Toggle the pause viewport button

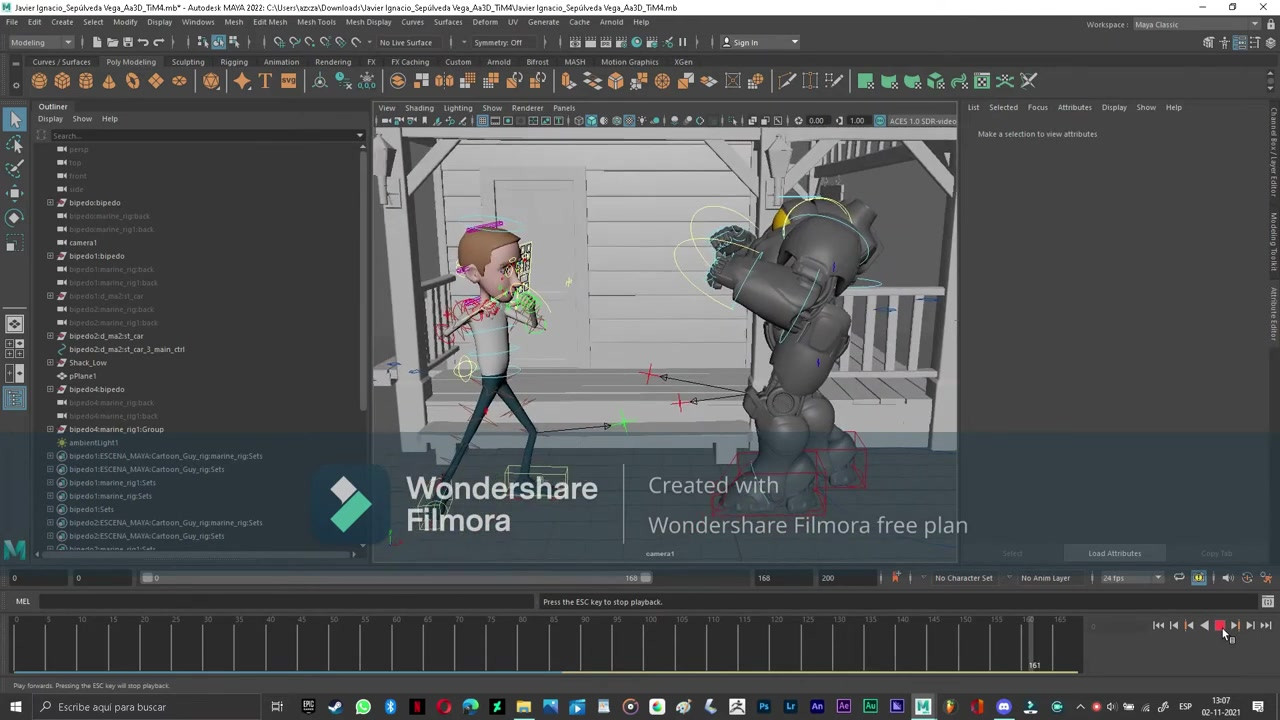pyautogui.click(x=683, y=42)
